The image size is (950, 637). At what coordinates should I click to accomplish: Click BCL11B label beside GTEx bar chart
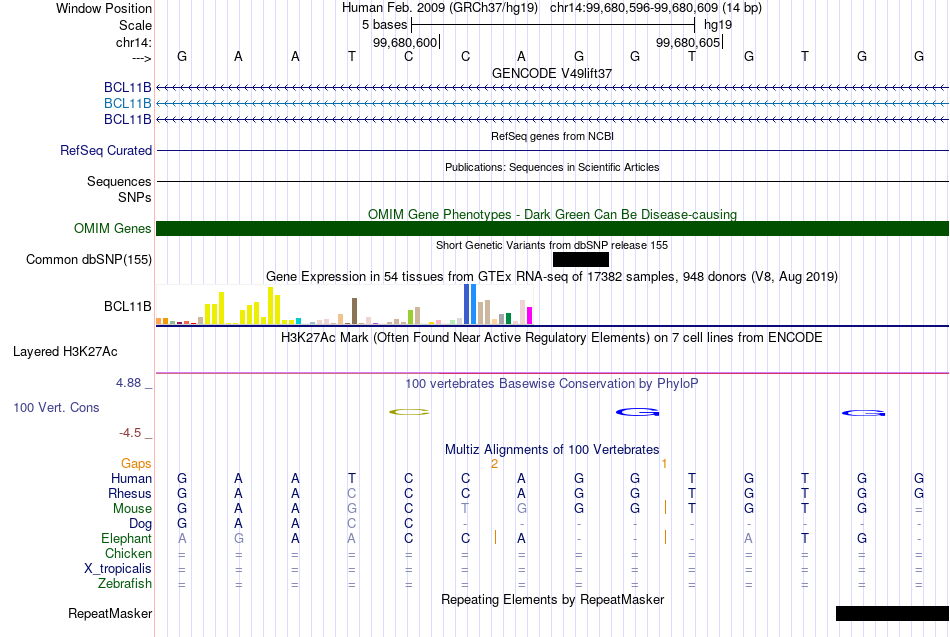point(127,307)
